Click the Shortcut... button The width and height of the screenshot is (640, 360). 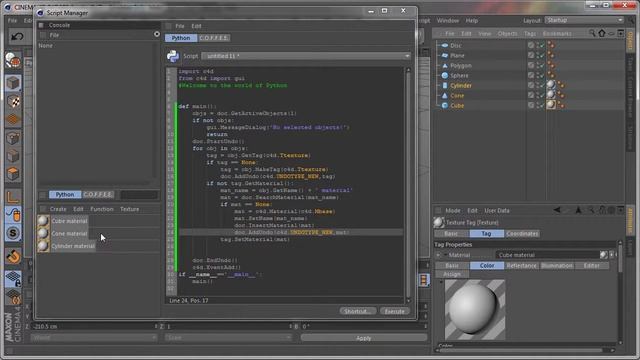pos(358,311)
